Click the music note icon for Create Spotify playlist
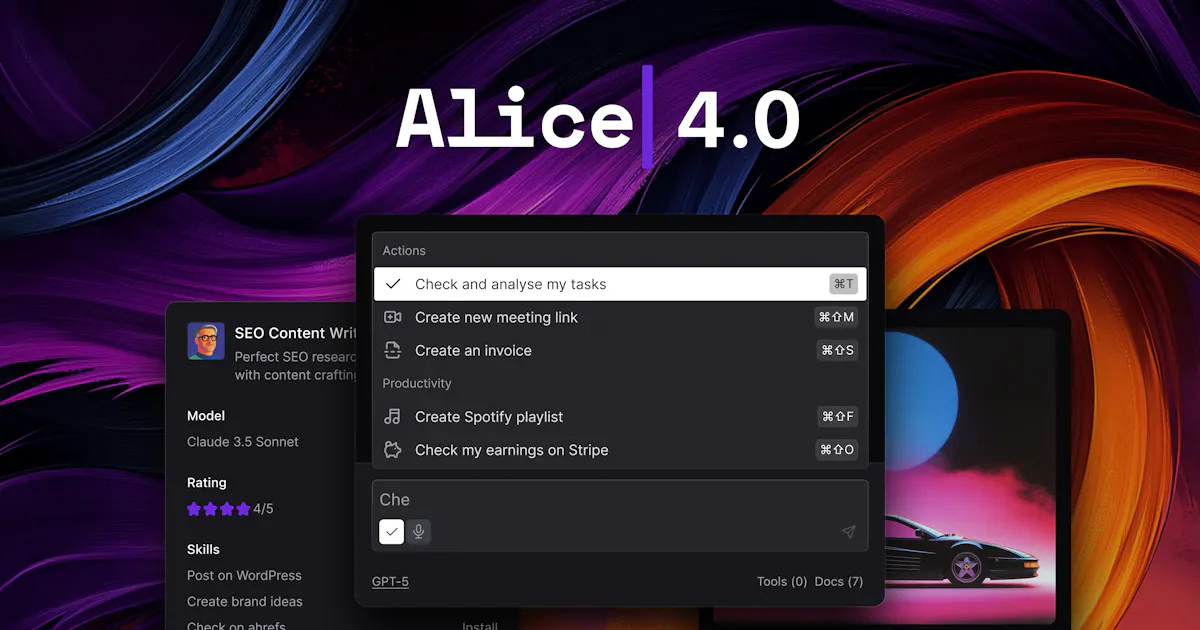This screenshot has width=1200, height=630. coord(393,417)
